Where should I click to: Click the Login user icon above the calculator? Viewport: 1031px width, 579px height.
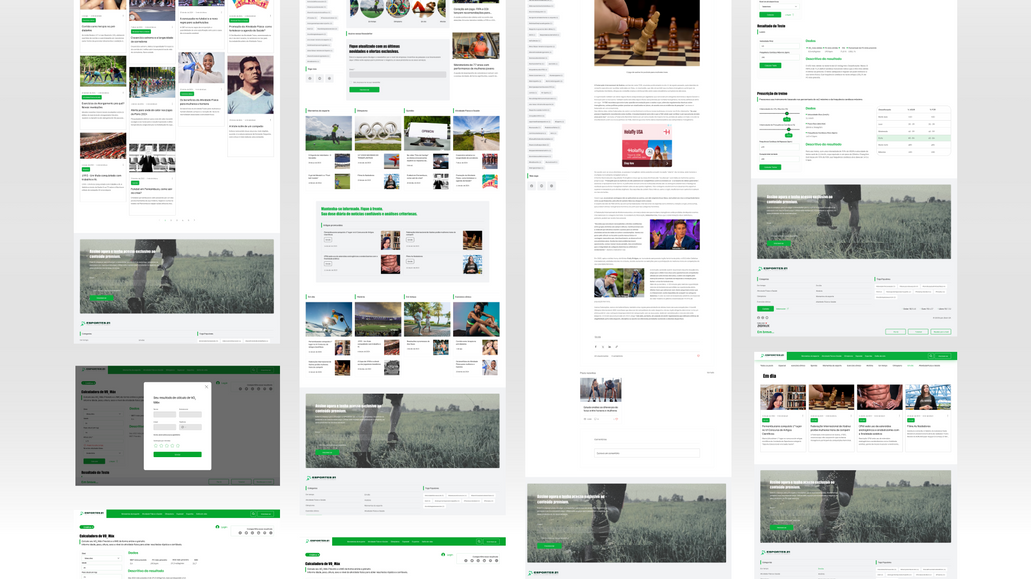218,383
